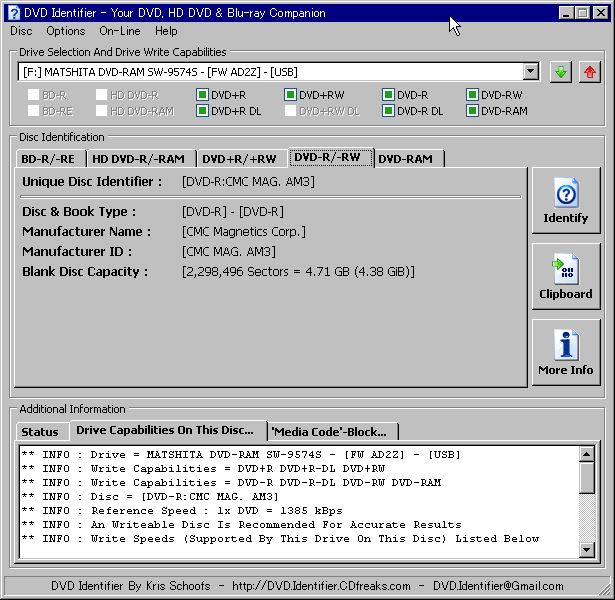Toggle the BD-RE capability checkbox
This screenshot has height=600, width=615.
tap(33, 111)
